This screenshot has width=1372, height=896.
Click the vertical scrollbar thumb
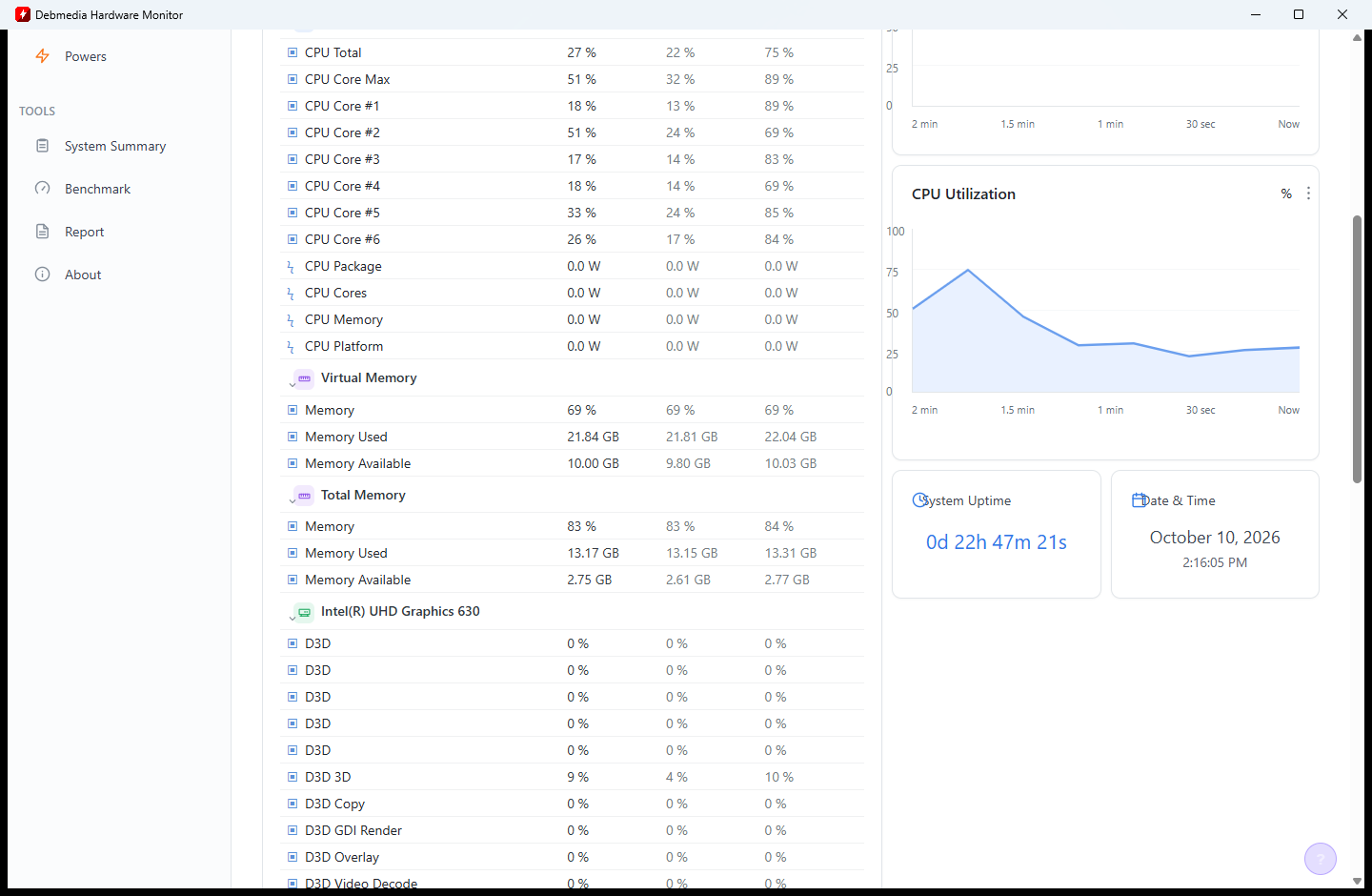pyautogui.click(x=1357, y=349)
